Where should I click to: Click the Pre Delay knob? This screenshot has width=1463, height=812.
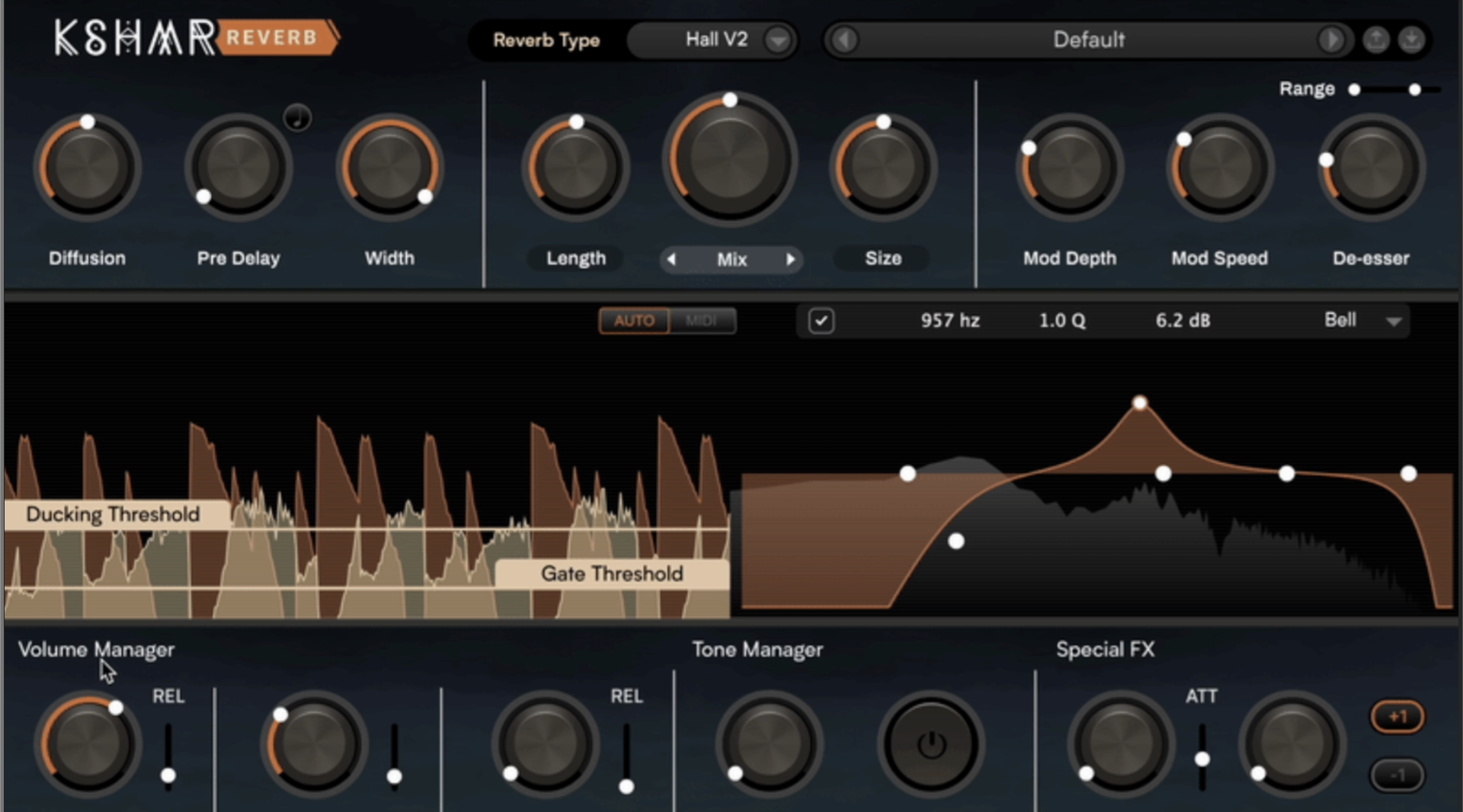click(238, 168)
